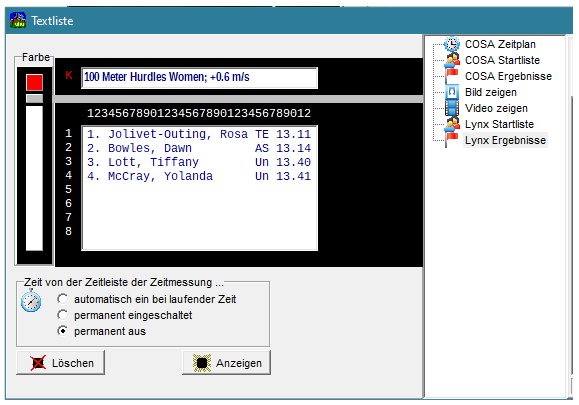Screen dimensions: 579x405
Task: Pick the red color swatch under Farbe
Action: (x=34, y=82)
